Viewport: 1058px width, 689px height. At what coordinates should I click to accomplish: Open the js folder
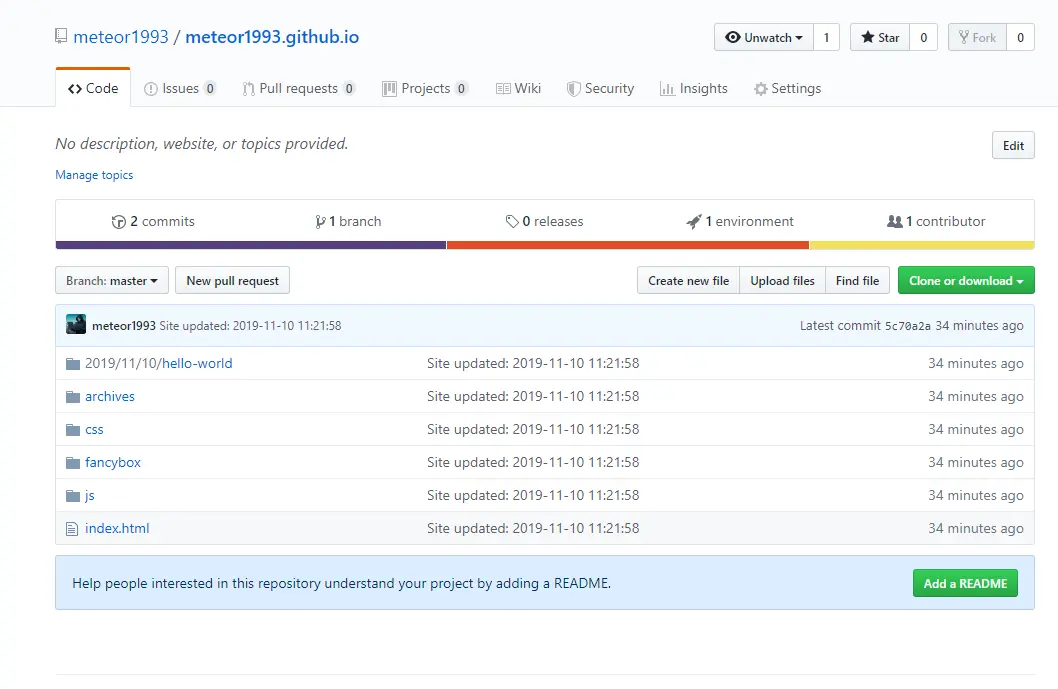coord(90,495)
